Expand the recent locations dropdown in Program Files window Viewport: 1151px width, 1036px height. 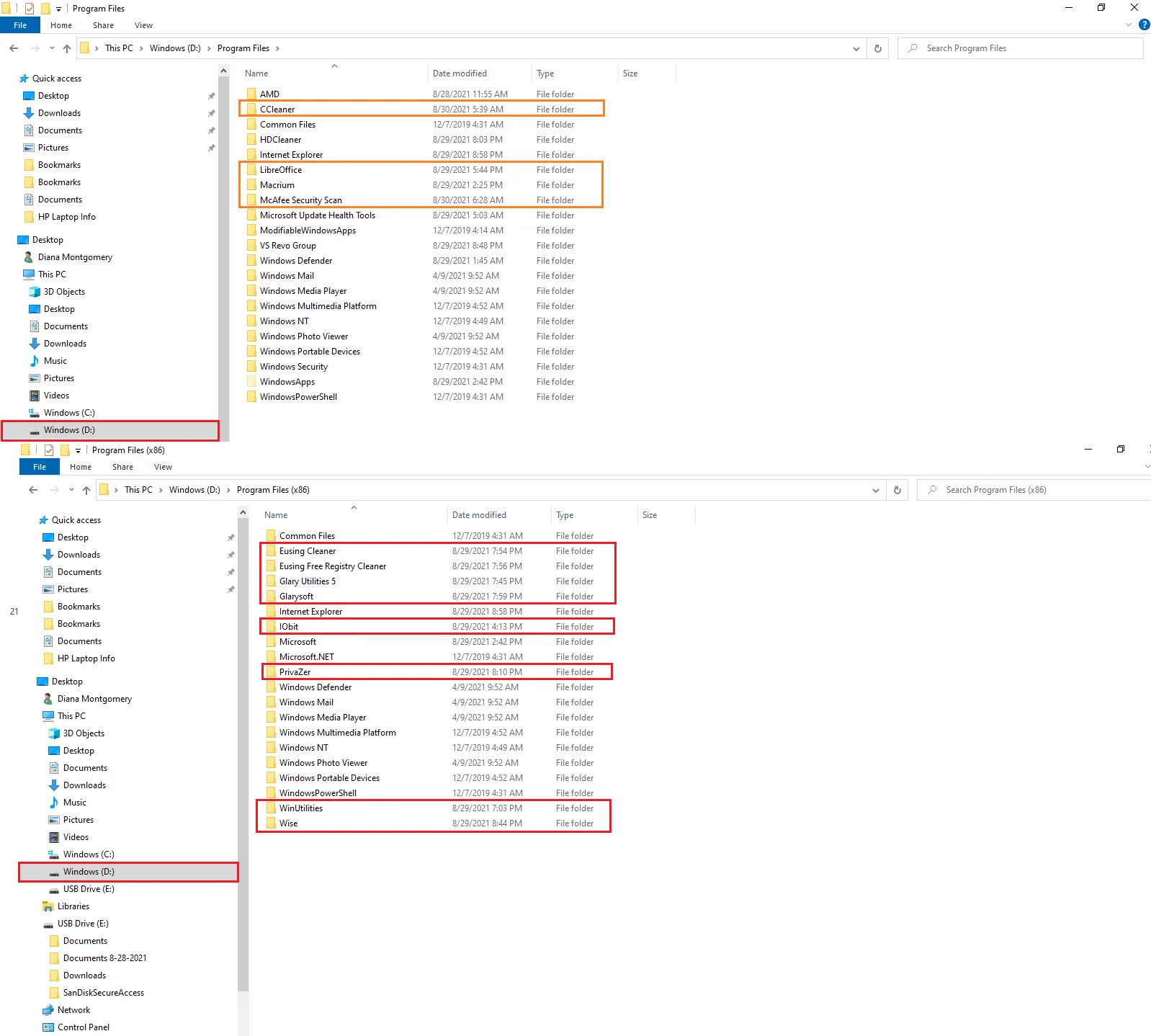pos(52,48)
